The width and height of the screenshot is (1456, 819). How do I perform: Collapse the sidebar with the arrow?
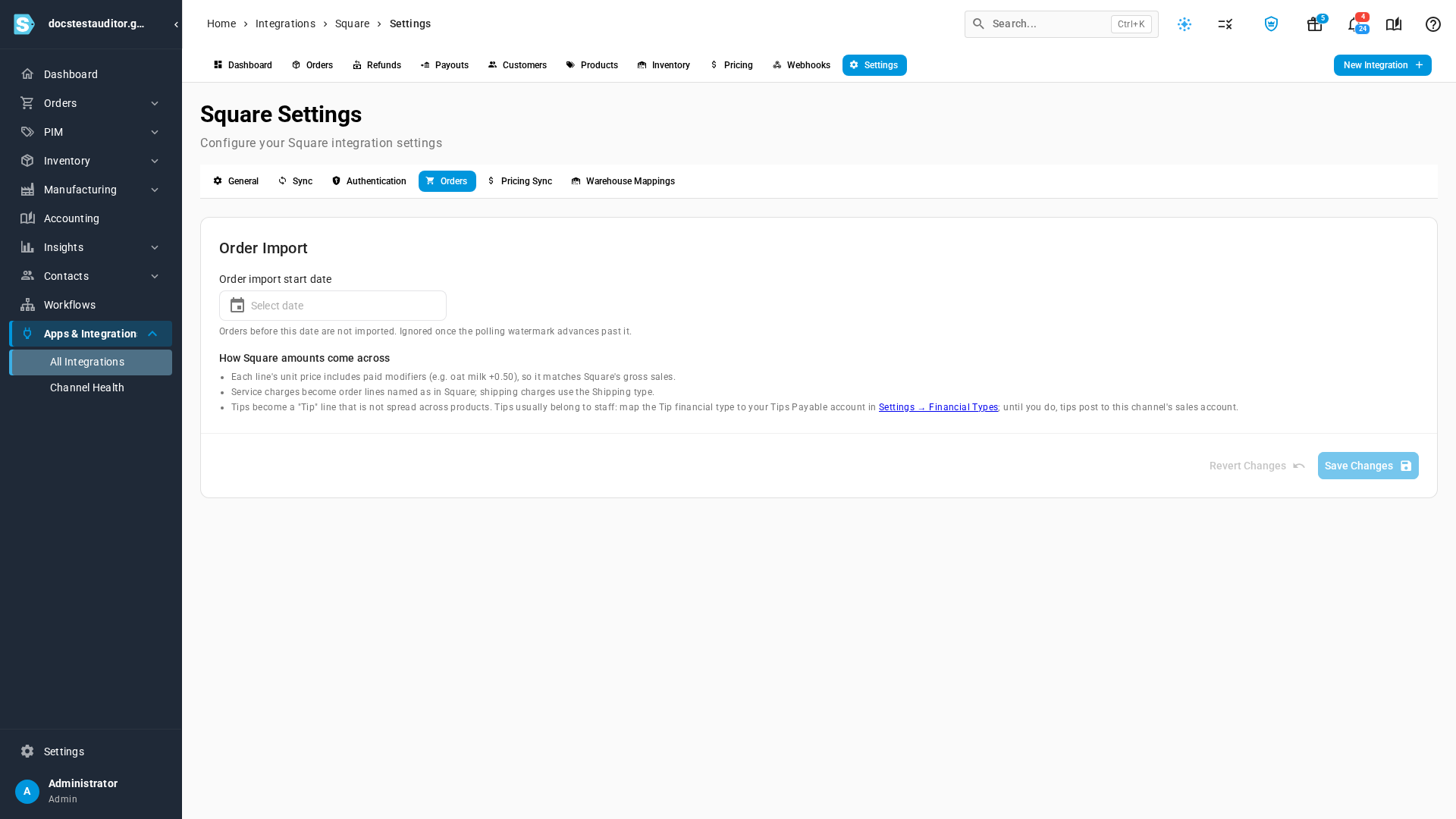176,24
